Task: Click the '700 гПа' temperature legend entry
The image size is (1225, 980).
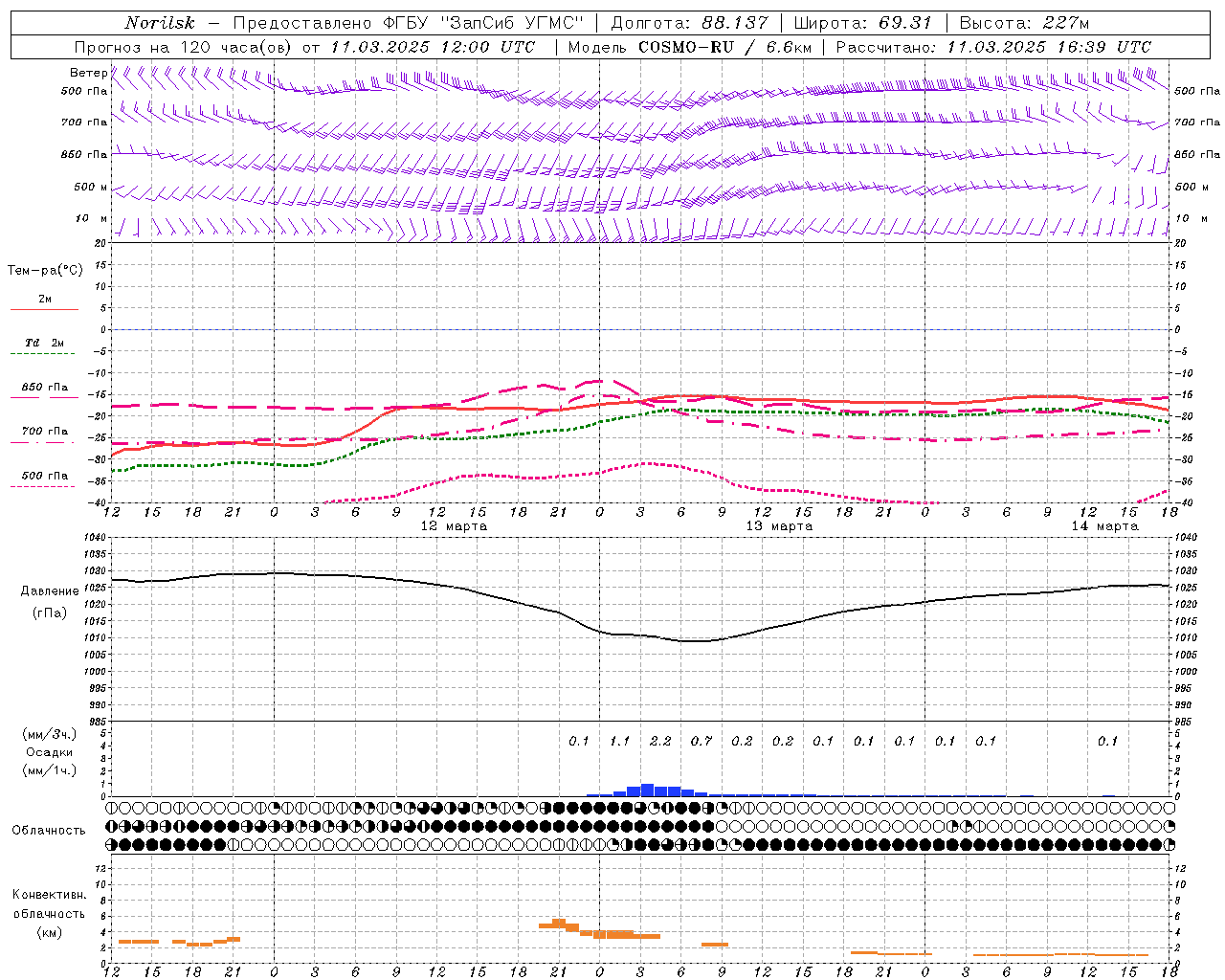Action: (44, 432)
